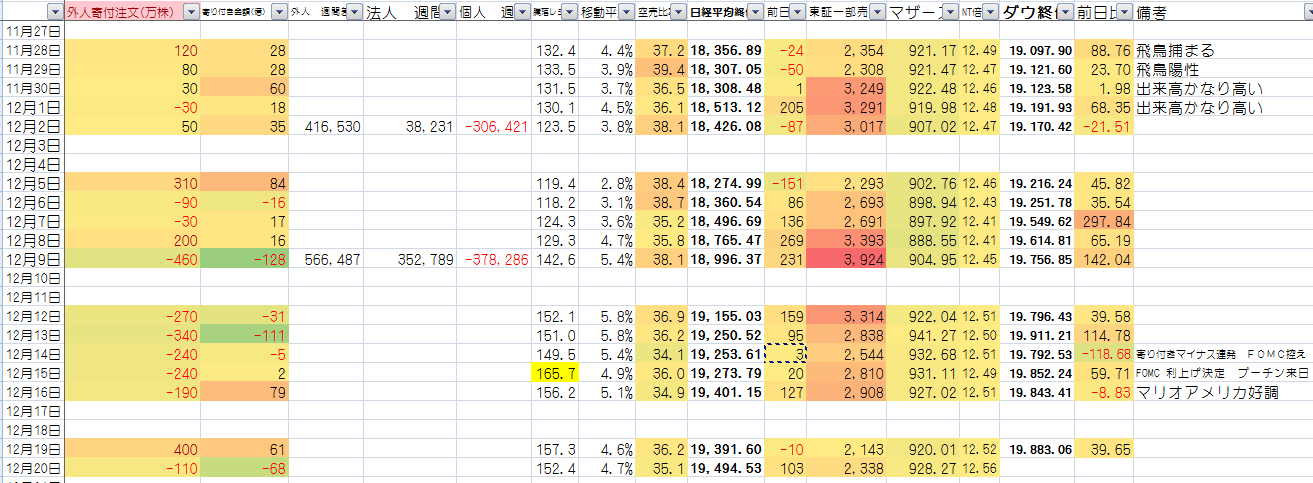
Task: Click the remark cell 飛鳥捕まる
Action: pos(1179,50)
